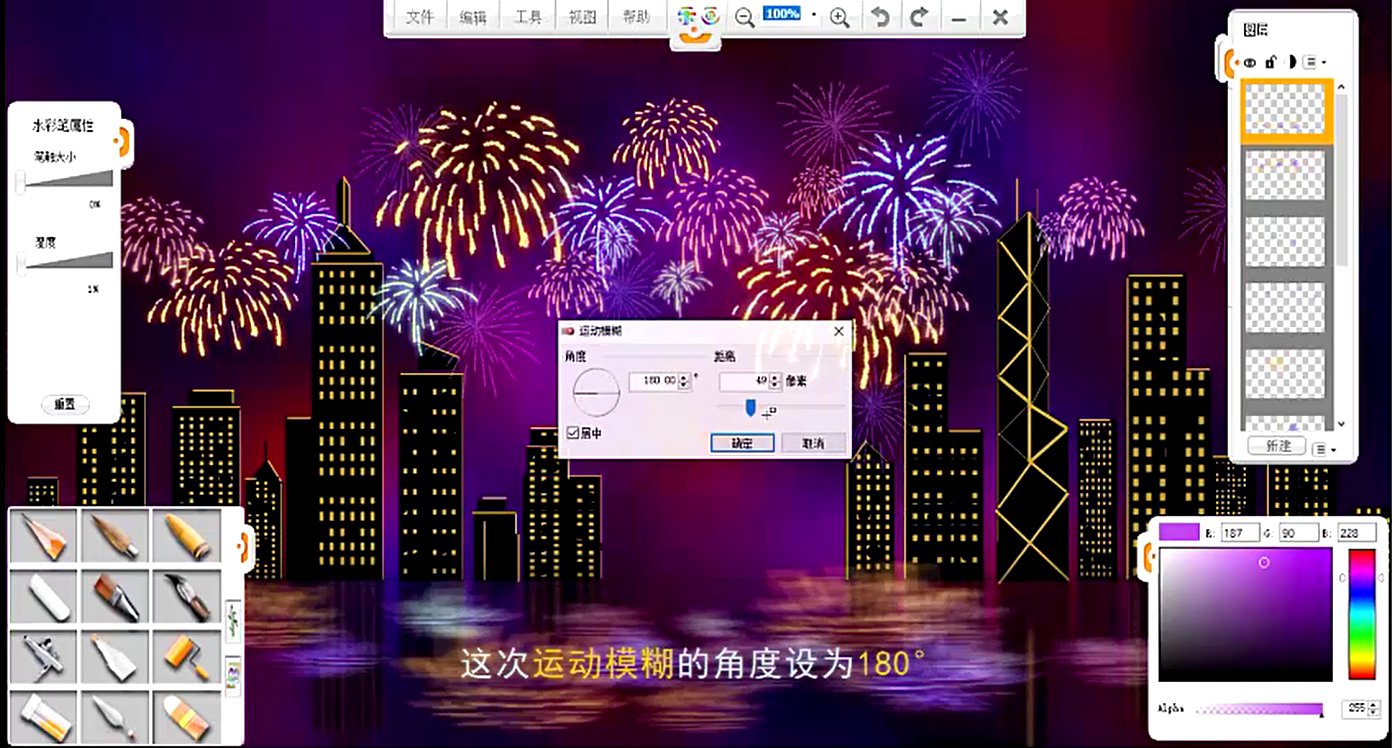The width and height of the screenshot is (1392, 748).
Task: Click the redo arrow in the toolbar
Action: click(919, 17)
